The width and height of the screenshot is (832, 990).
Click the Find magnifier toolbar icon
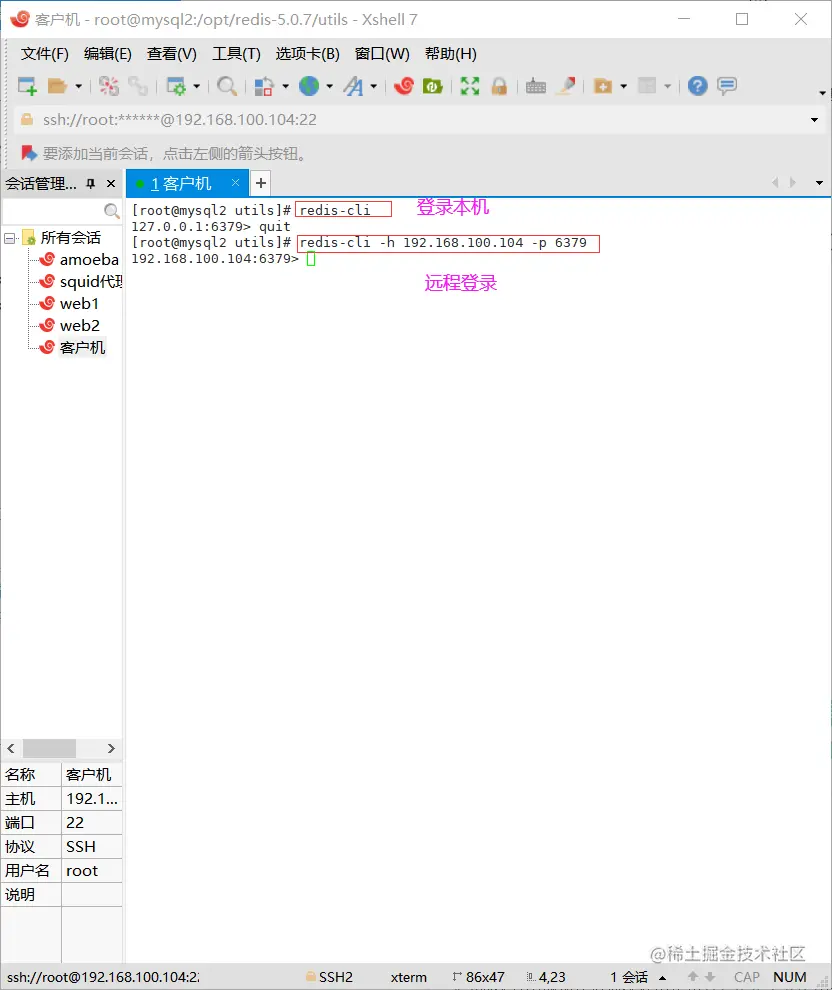(227, 86)
